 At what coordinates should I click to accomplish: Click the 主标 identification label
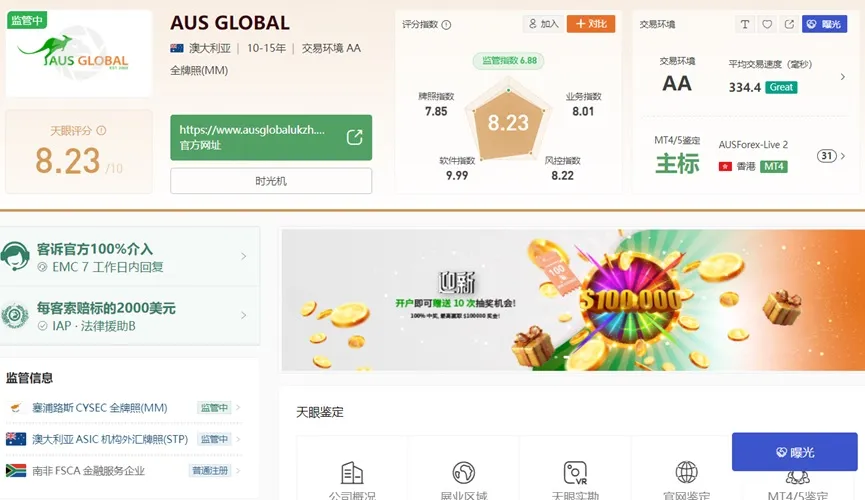(x=677, y=164)
